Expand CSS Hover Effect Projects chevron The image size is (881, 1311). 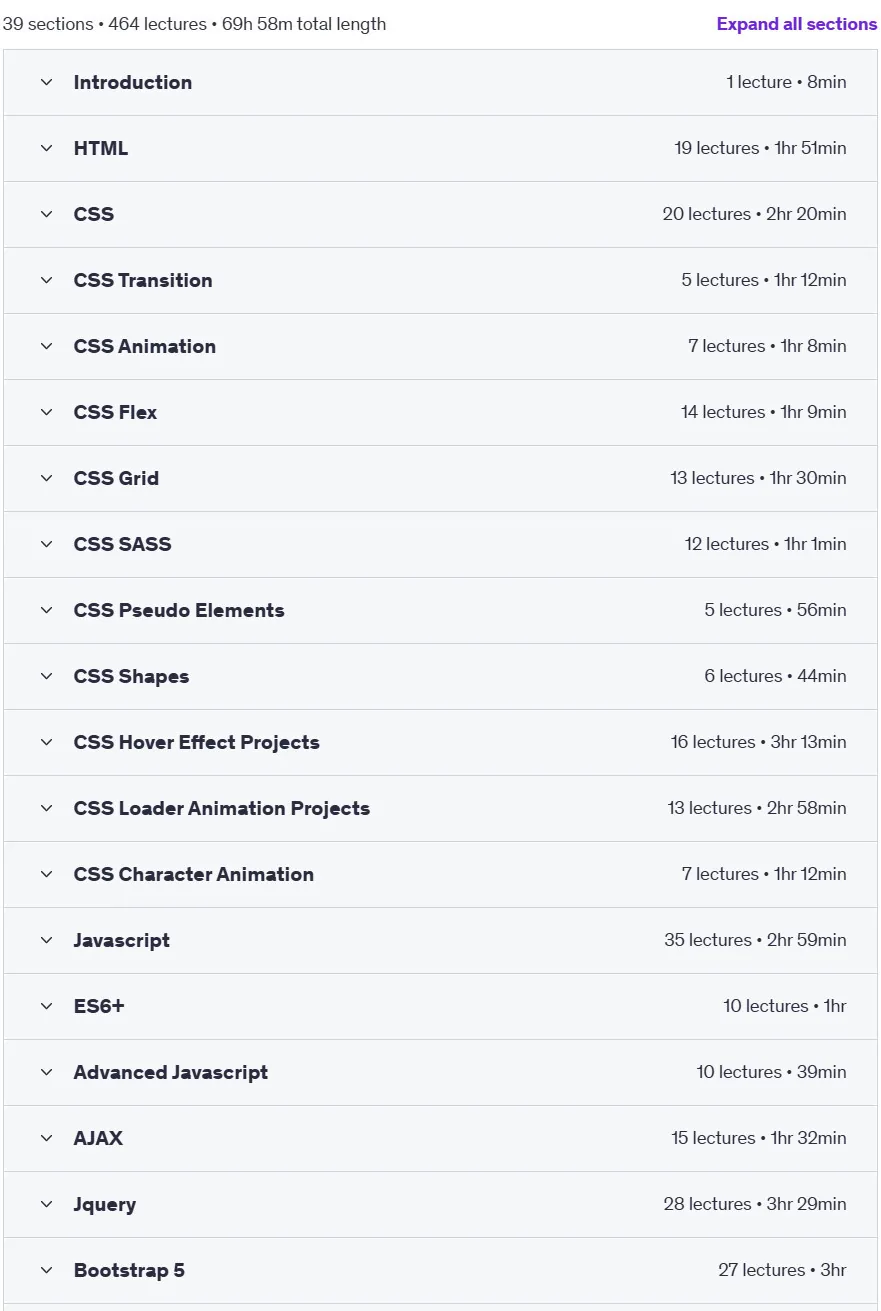click(46, 742)
